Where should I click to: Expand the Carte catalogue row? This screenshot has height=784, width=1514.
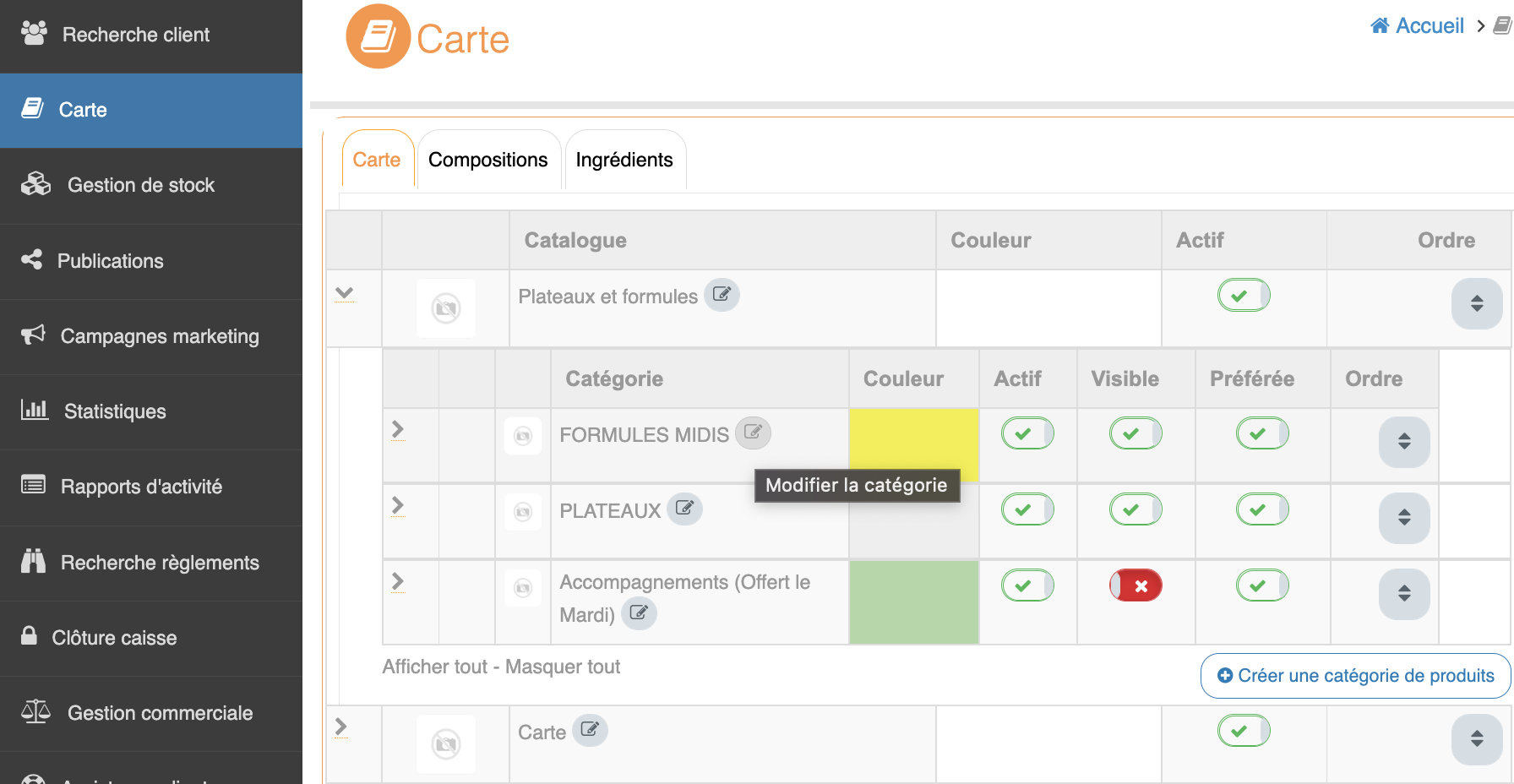tap(341, 727)
